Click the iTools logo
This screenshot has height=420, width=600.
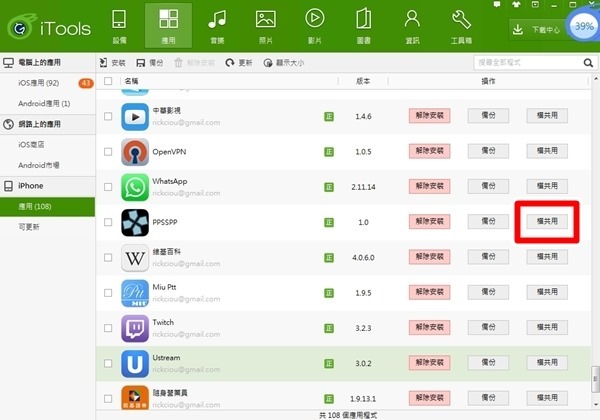[49, 27]
